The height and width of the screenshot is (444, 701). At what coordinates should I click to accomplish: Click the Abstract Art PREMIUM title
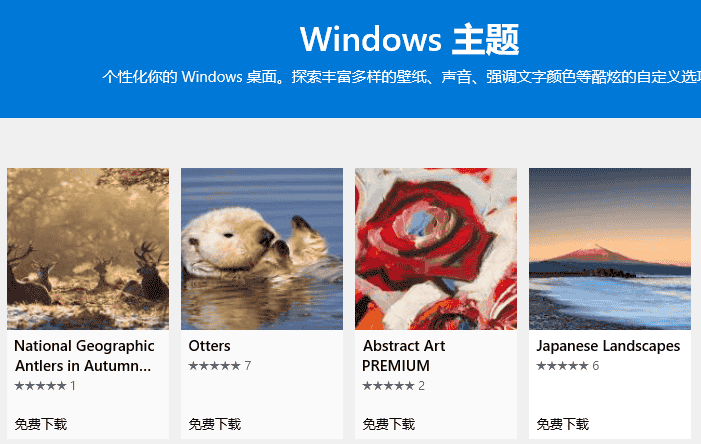[404, 356]
